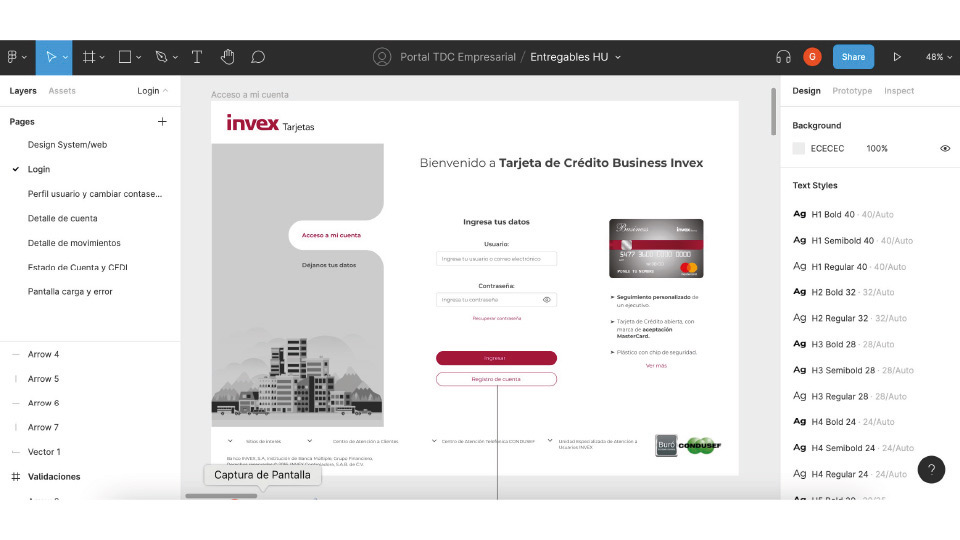The image size is (960, 540).
Task: Click the ECECEC hex color value
Action: click(x=827, y=148)
